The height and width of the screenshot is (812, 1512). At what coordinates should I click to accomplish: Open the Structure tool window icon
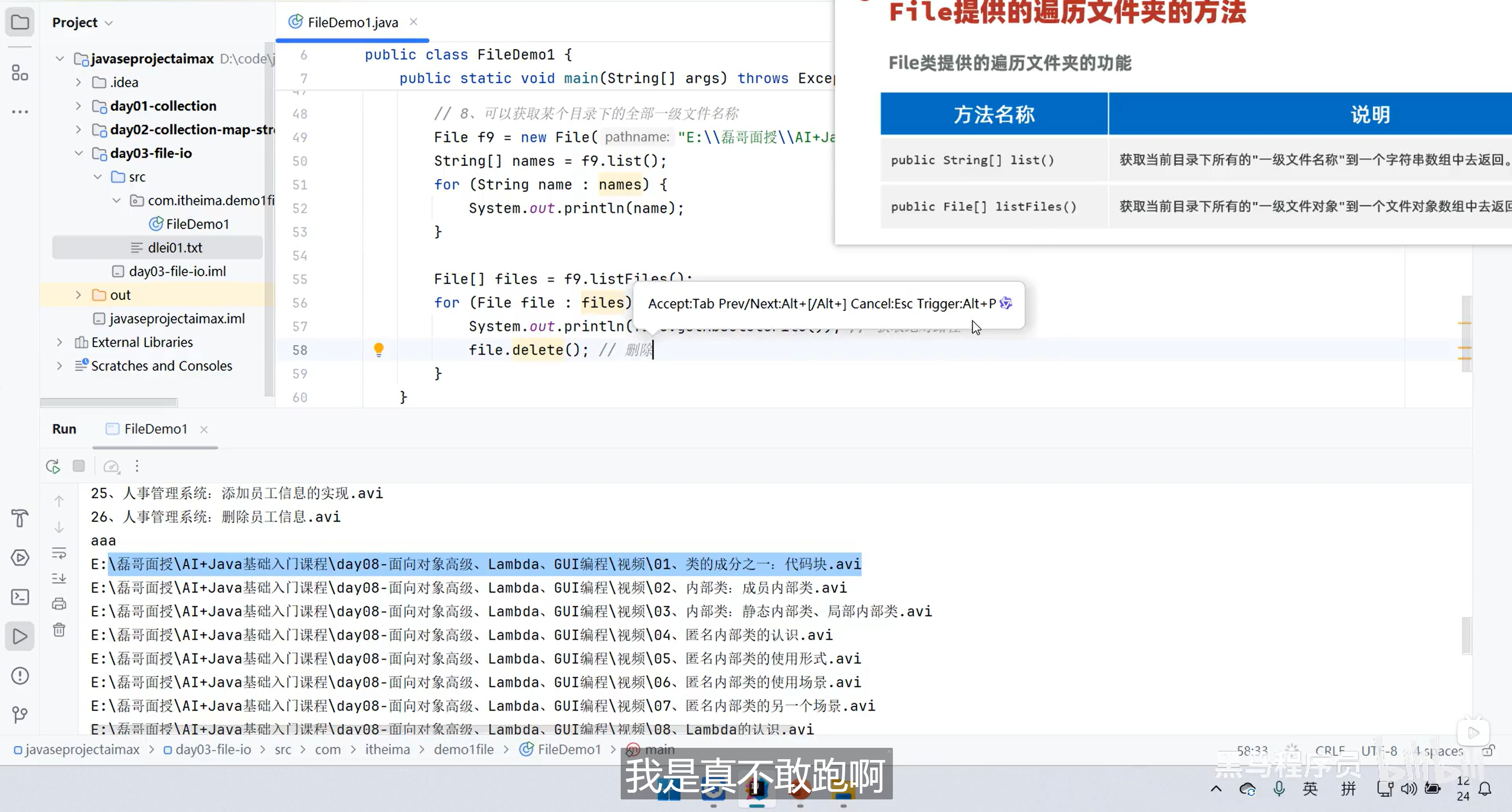19,73
